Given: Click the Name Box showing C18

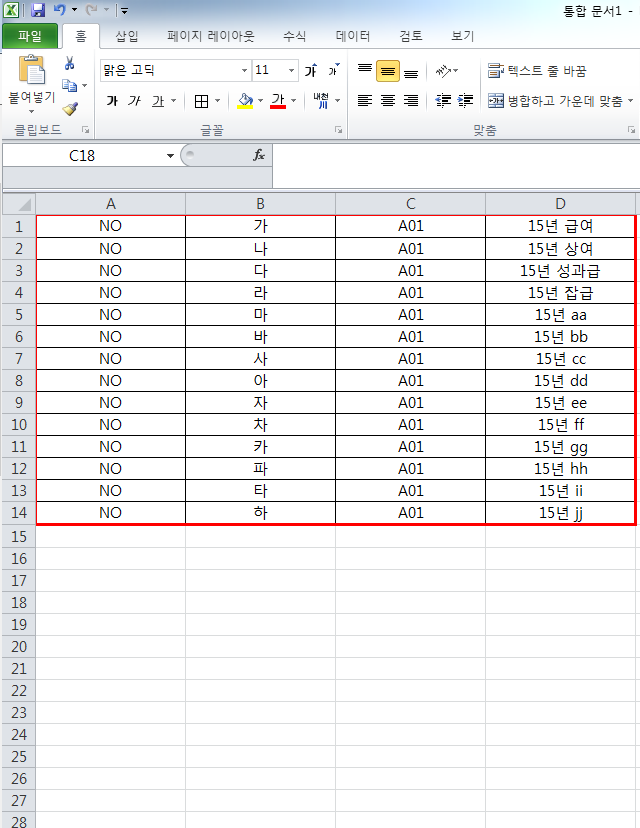Looking at the screenshot, I should pos(82,155).
